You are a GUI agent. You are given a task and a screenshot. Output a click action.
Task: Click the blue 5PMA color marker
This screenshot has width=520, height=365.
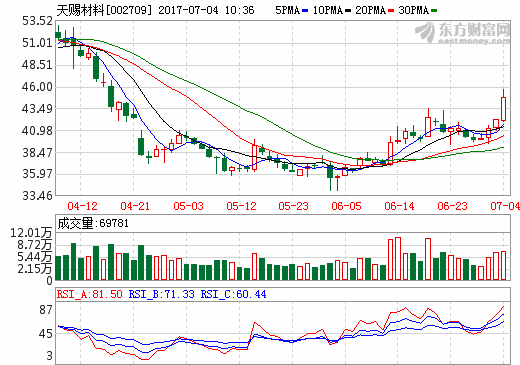(305, 11)
